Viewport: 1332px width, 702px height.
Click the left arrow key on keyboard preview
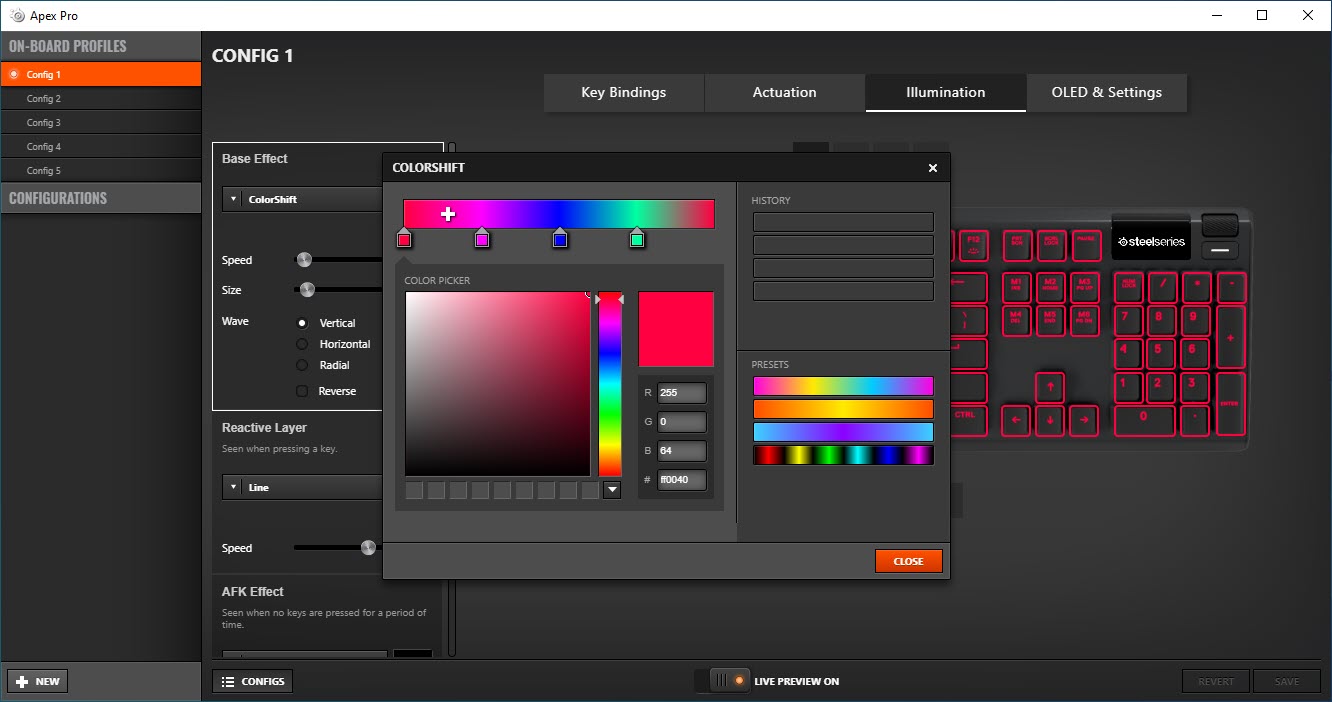pos(1016,420)
